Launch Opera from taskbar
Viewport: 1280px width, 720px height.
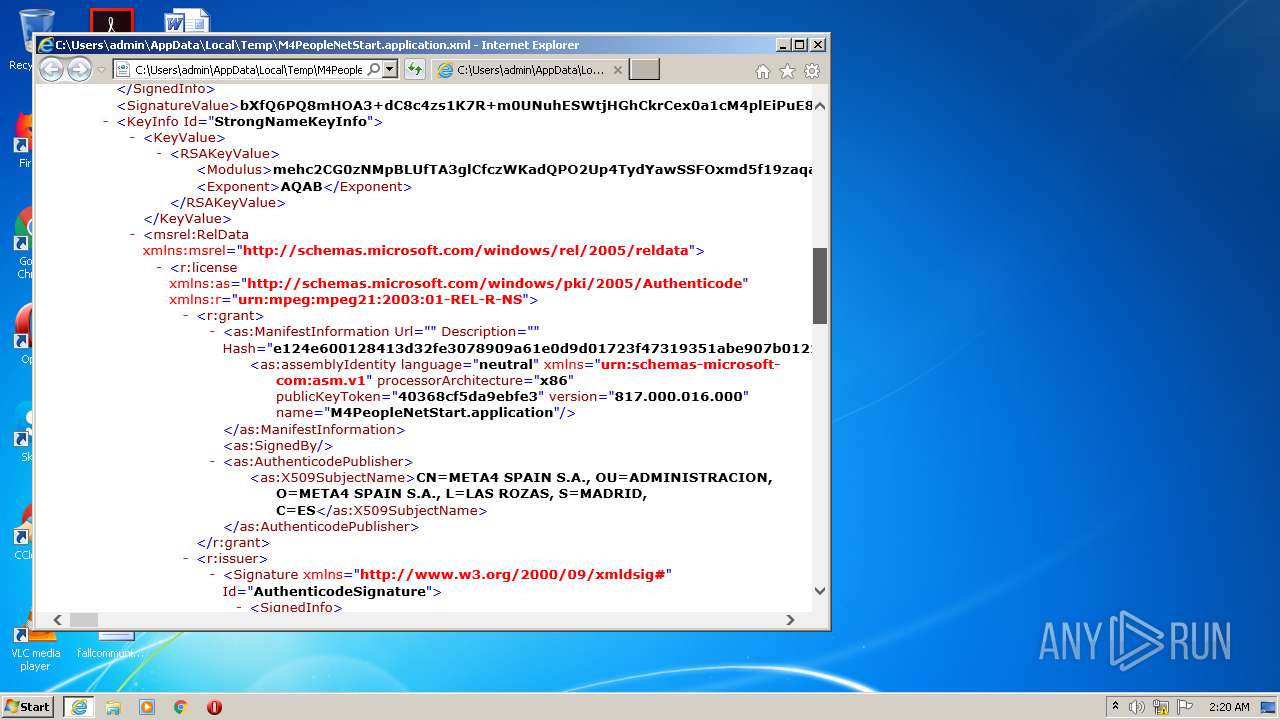point(214,707)
